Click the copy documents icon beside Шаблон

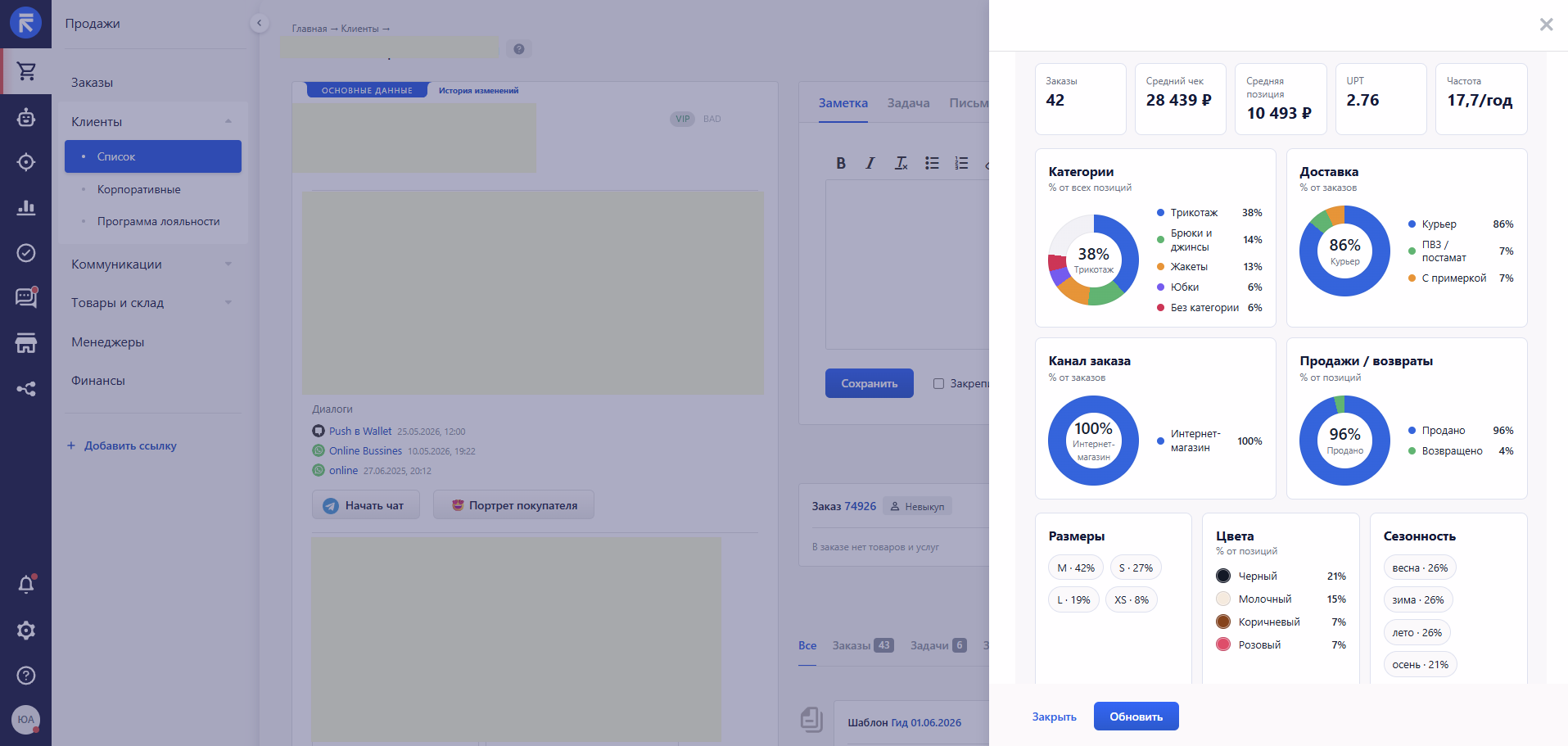point(811,719)
